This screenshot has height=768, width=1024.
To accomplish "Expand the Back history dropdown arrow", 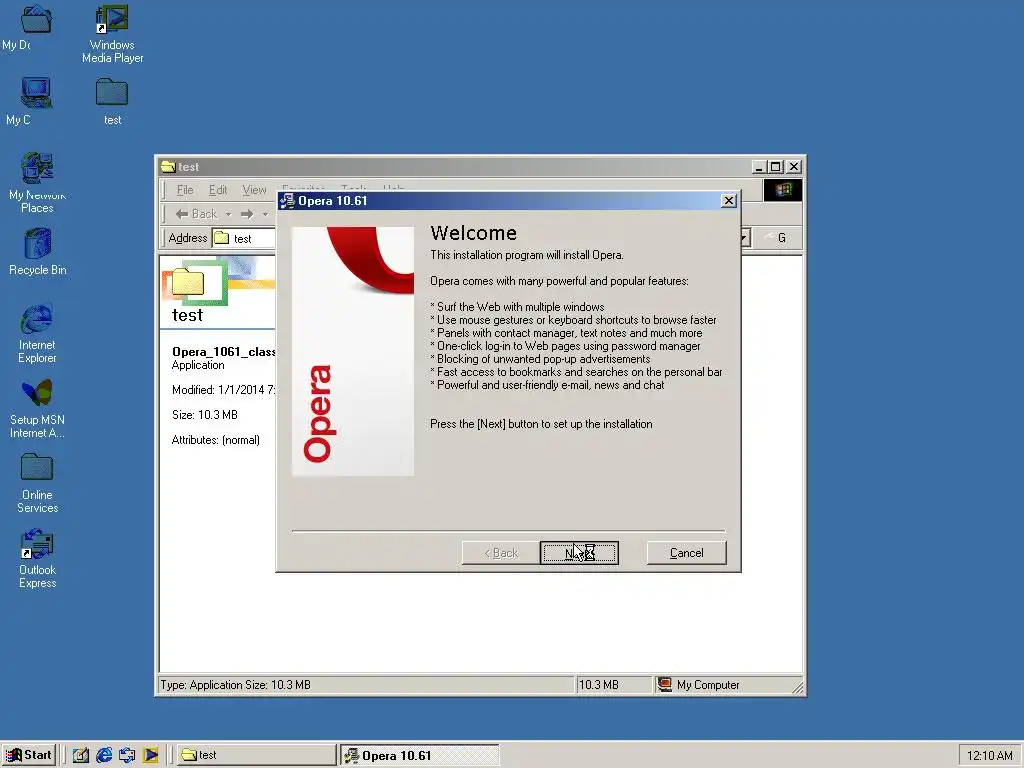I will [229, 214].
